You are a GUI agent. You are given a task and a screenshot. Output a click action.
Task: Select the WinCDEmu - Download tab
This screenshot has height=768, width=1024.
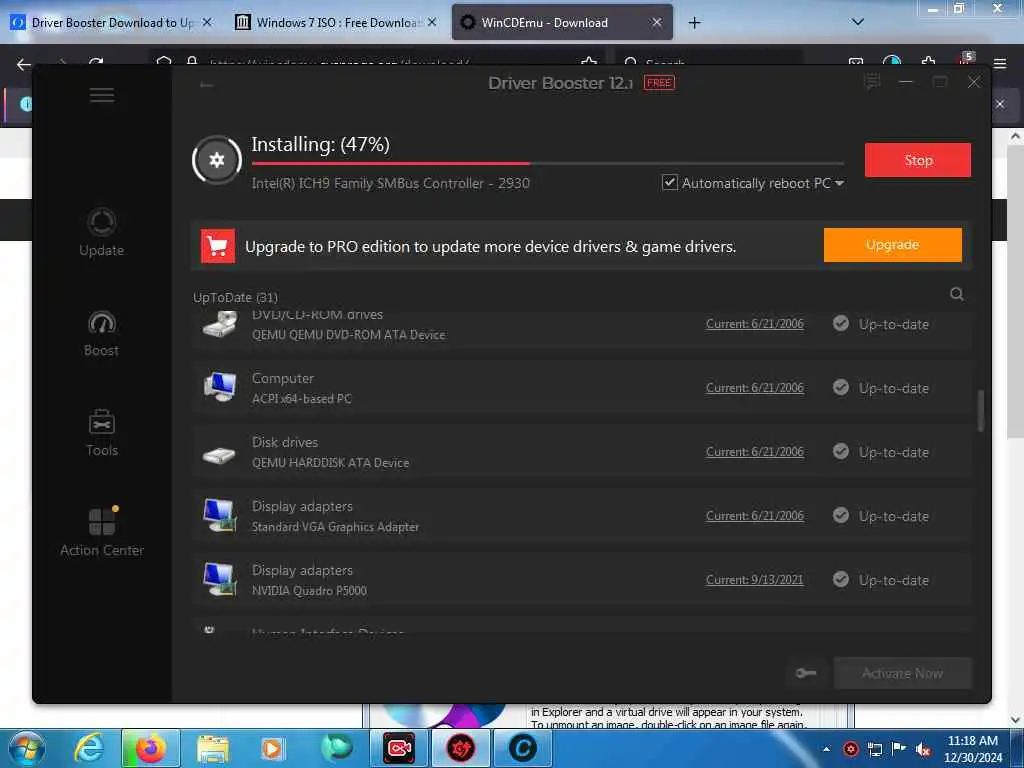[562, 22]
